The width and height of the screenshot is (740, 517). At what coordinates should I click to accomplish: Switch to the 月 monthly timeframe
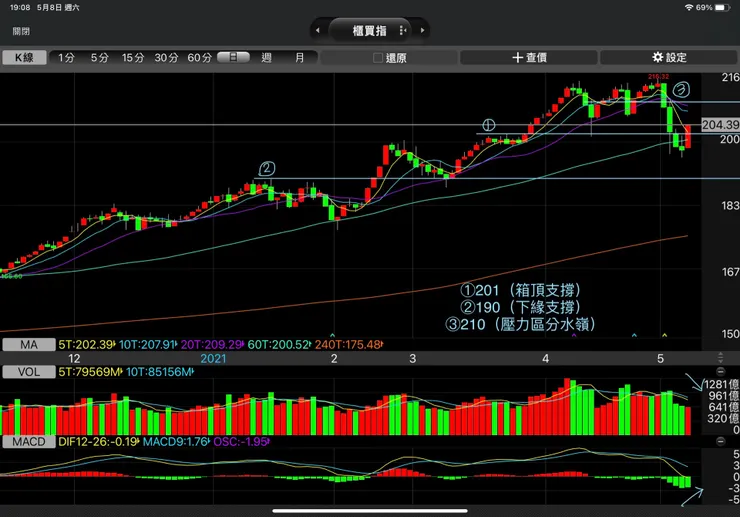pos(300,58)
